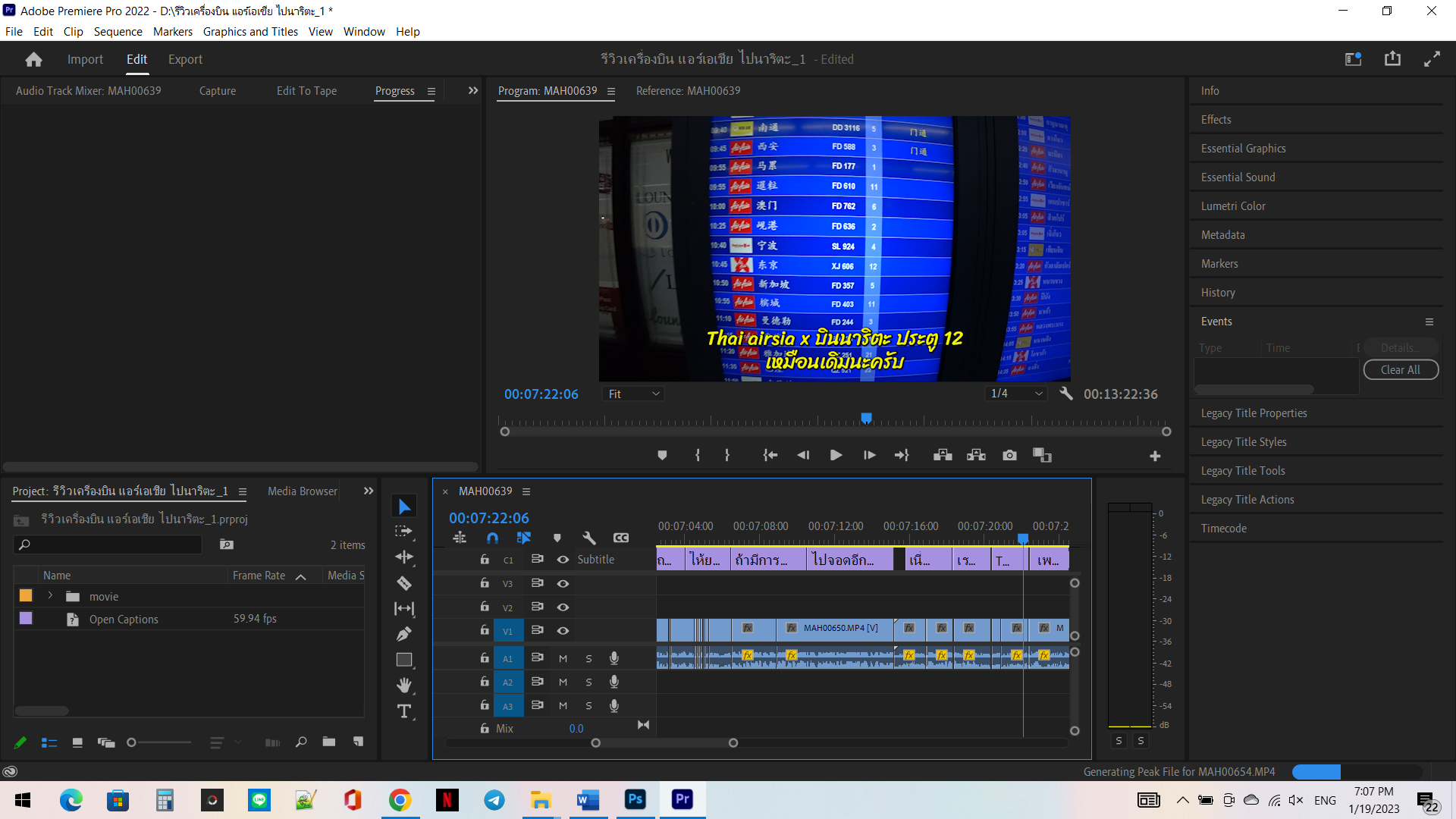
Task: Toggle V1 track output eye
Action: coord(563,631)
